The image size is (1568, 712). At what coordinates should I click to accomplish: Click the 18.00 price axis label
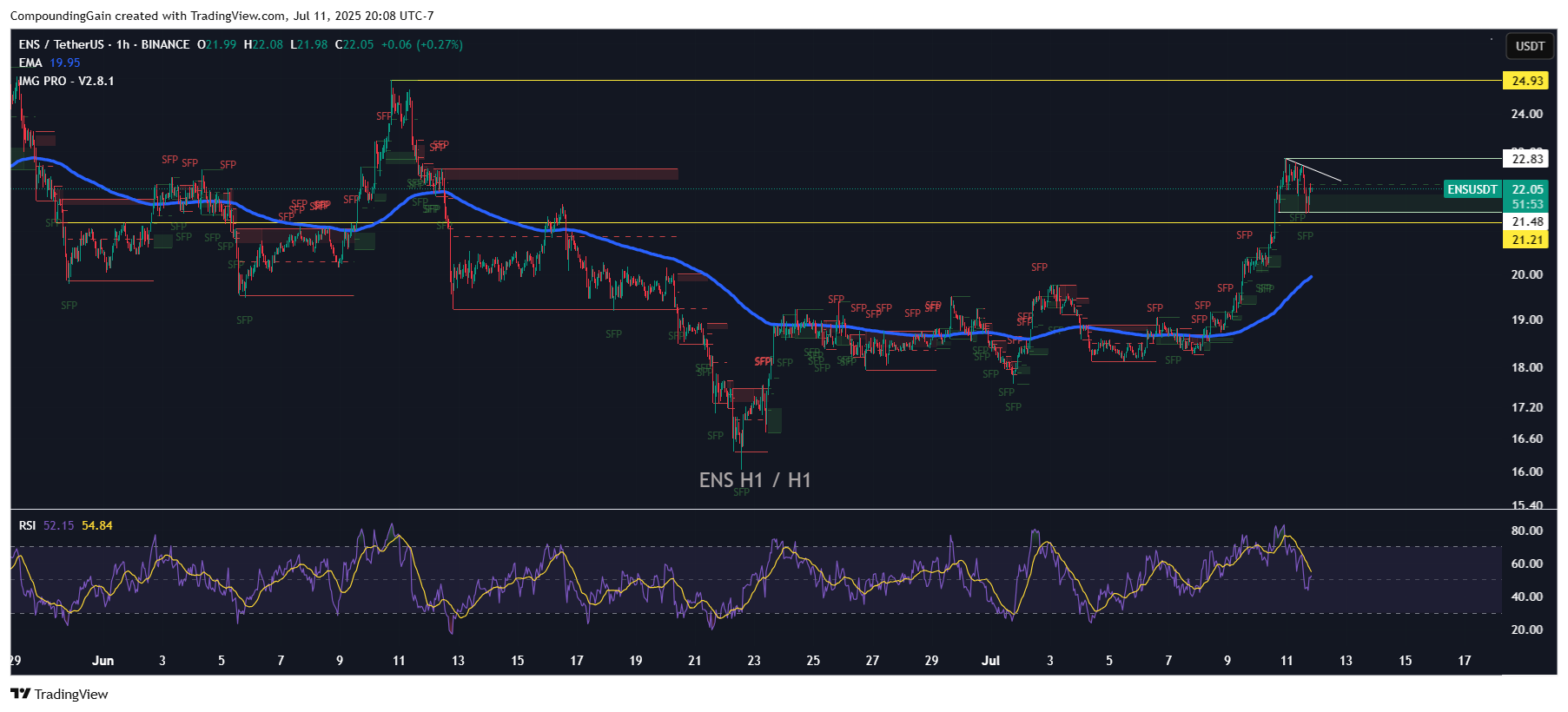1526,367
